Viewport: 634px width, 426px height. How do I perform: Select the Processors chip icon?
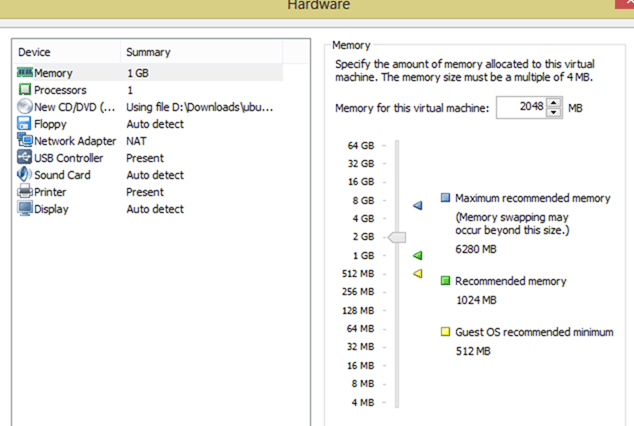click(25, 89)
